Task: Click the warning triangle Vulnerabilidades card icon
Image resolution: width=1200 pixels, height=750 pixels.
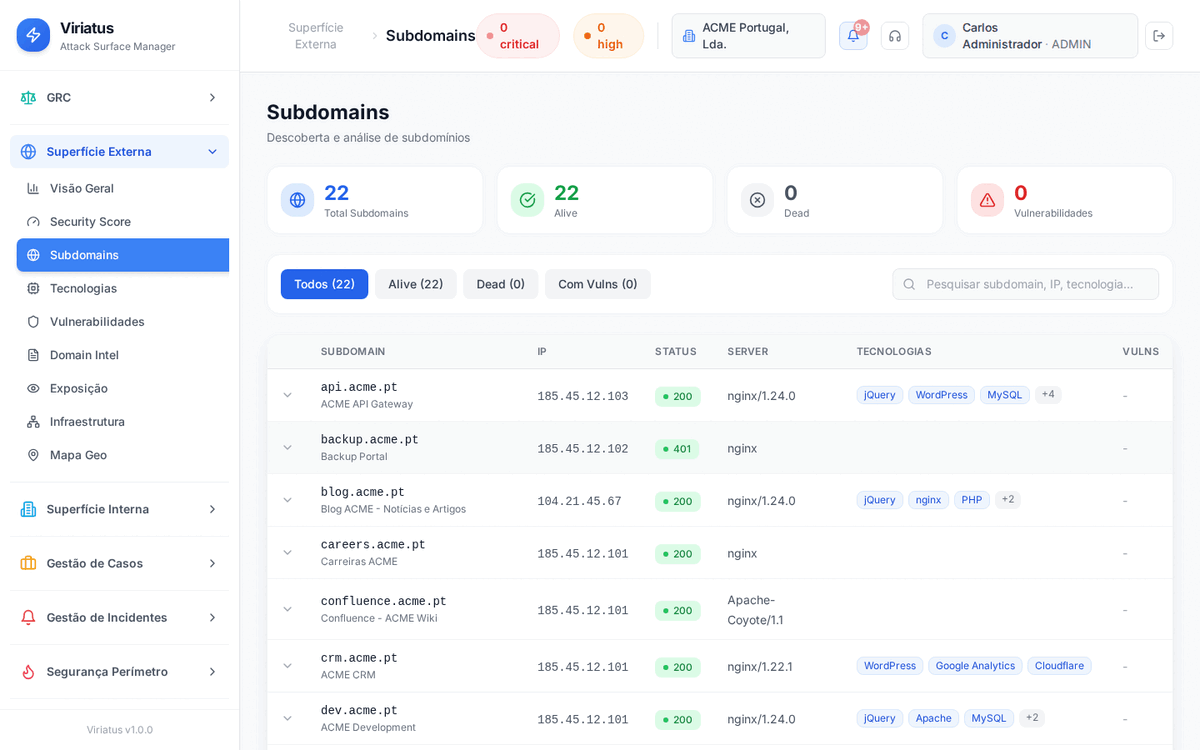Action: tap(987, 200)
